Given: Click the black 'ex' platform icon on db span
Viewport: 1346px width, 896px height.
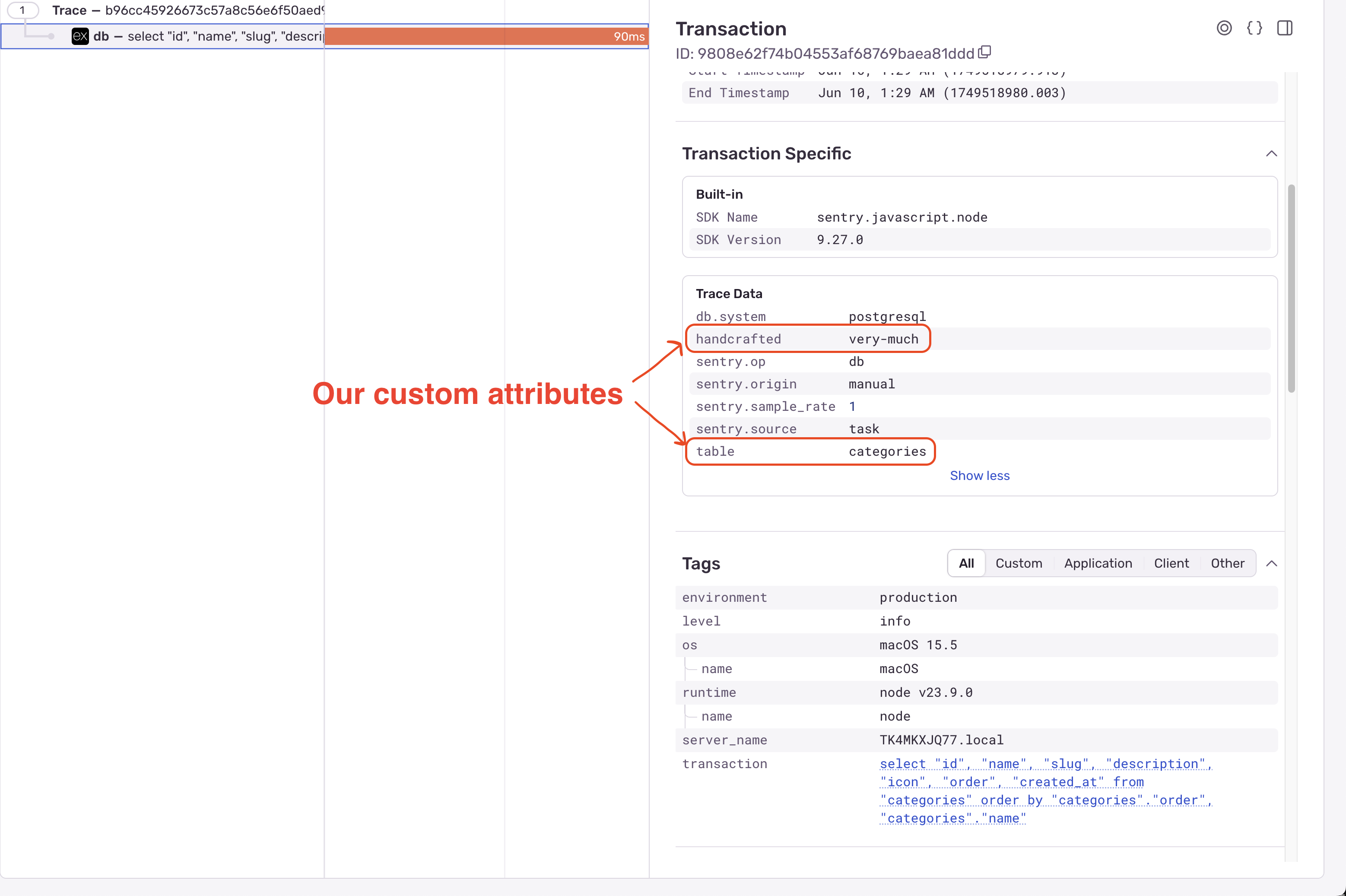Looking at the screenshot, I should point(80,37).
